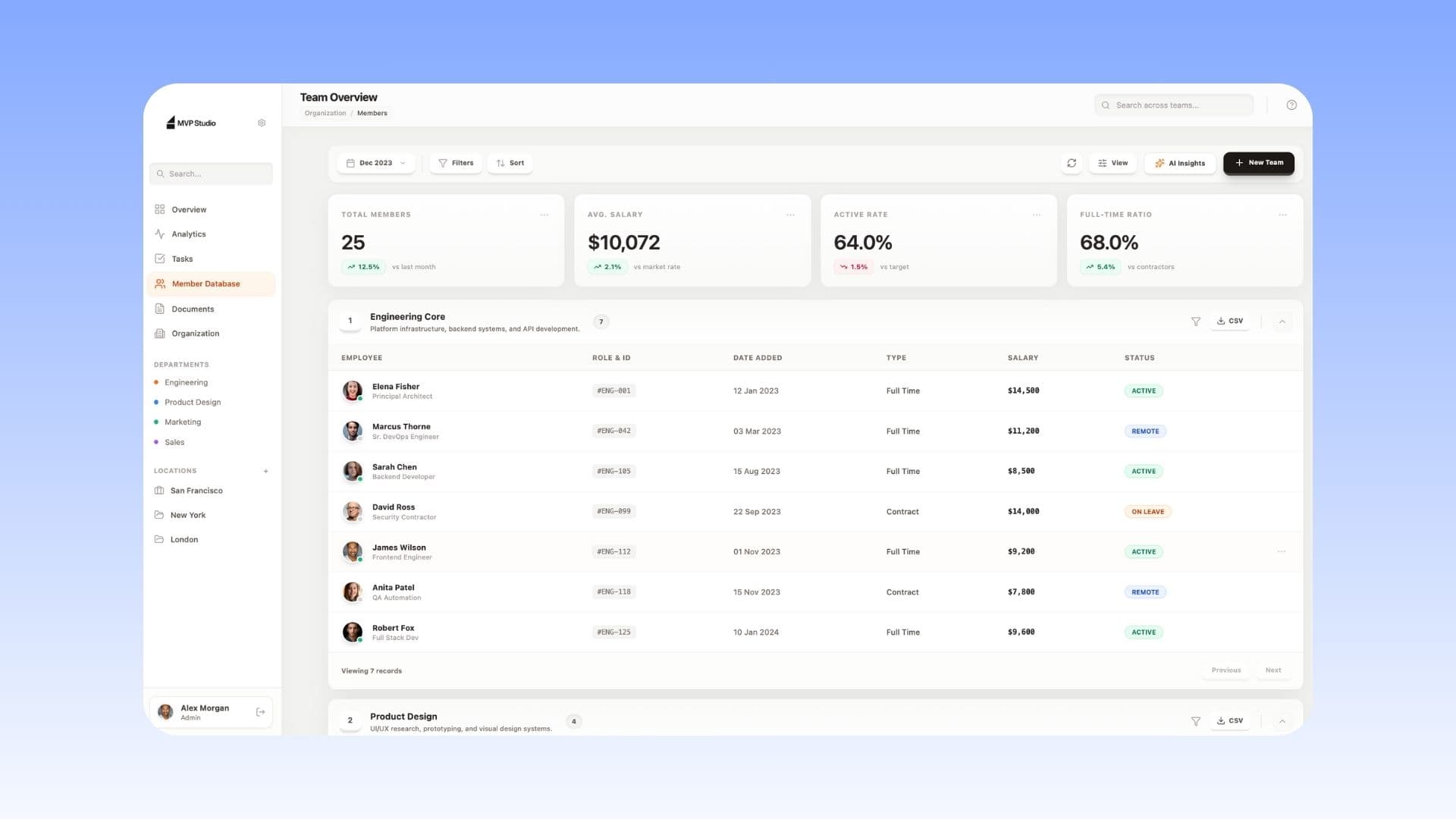Screen dimensions: 1456x819
Task: Click the filter funnel icon for Engineering Core
Action: tap(1196, 321)
